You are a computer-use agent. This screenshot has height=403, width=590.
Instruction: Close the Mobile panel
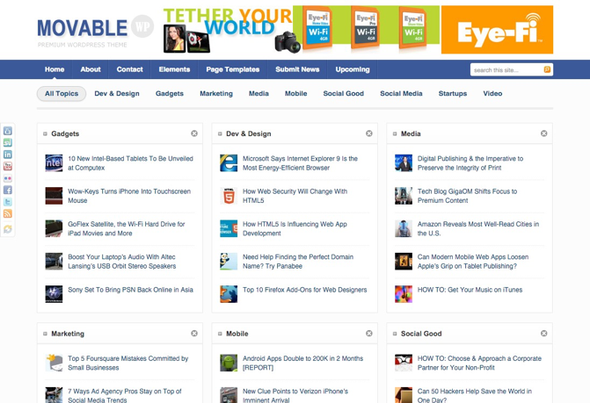pyautogui.click(x=369, y=333)
